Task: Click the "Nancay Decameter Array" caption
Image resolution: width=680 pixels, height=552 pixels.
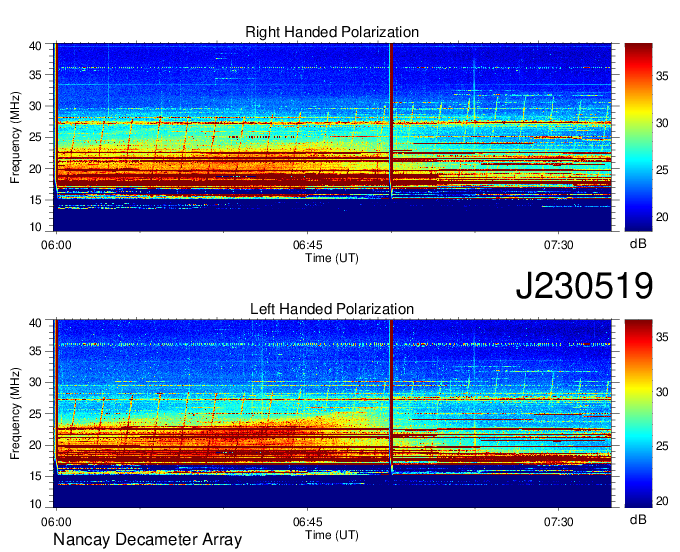Action: point(147,540)
